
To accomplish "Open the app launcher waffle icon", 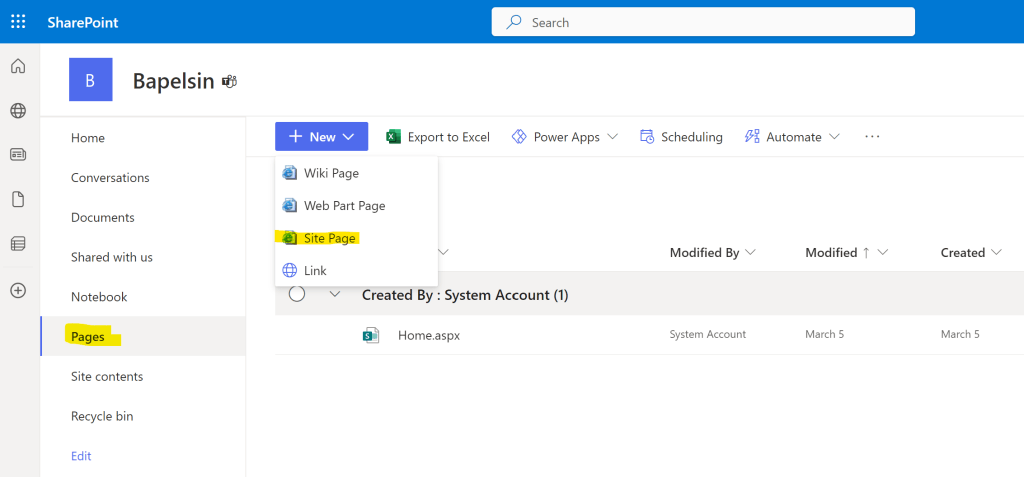I will click(18, 21).
